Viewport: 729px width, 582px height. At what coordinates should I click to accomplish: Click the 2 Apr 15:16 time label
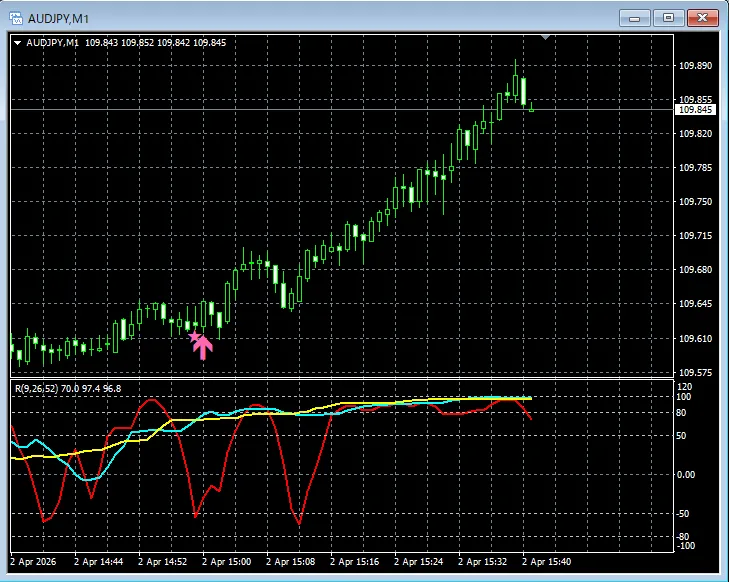355,562
